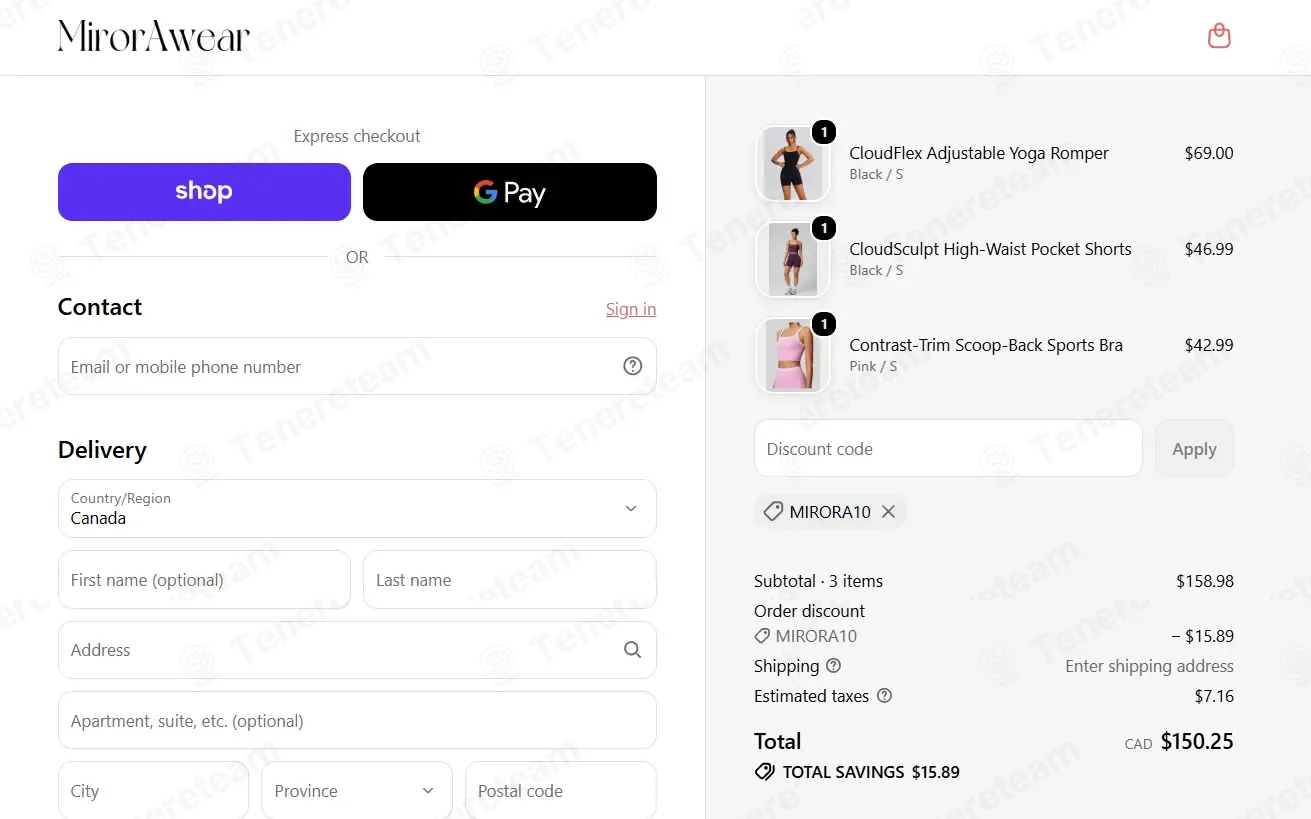This screenshot has width=1311, height=819.
Task: Apply the discount code
Action: pyautogui.click(x=1194, y=449)
